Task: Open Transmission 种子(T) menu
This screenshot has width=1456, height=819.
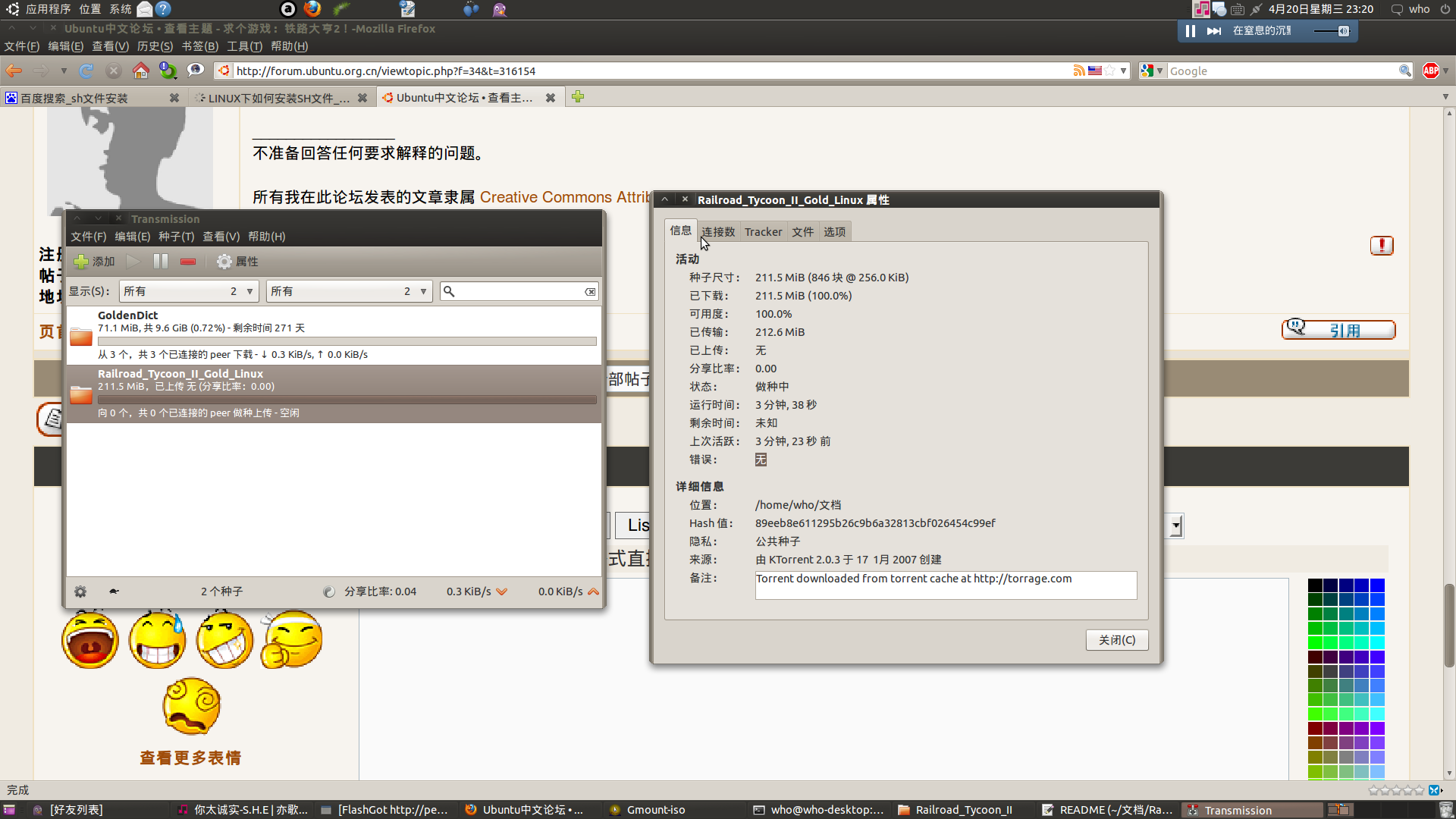Action: pos(176,237)
